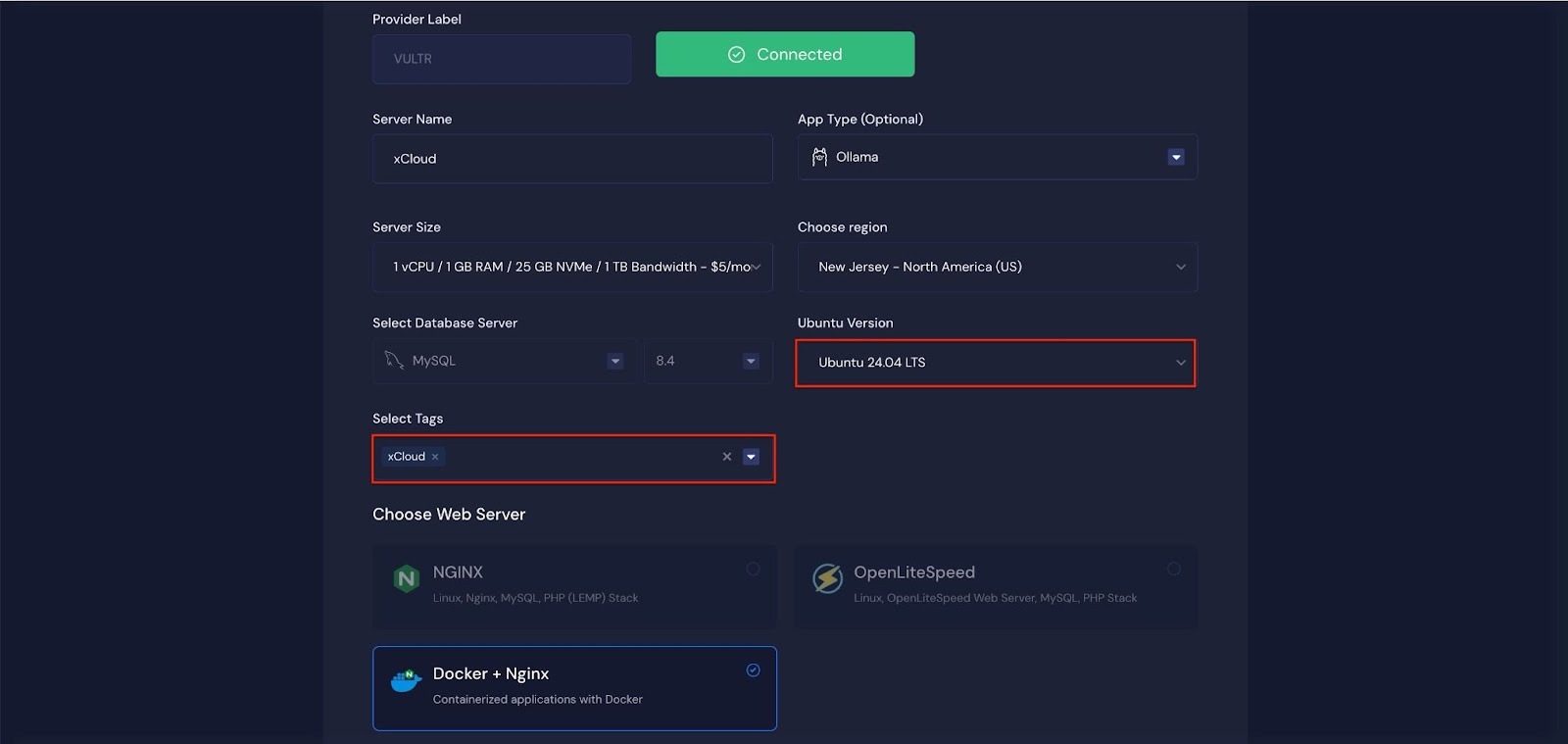Expand the Server Size dropdown
The width and height of the screenshot is (1568, 744).
[756, 268]
